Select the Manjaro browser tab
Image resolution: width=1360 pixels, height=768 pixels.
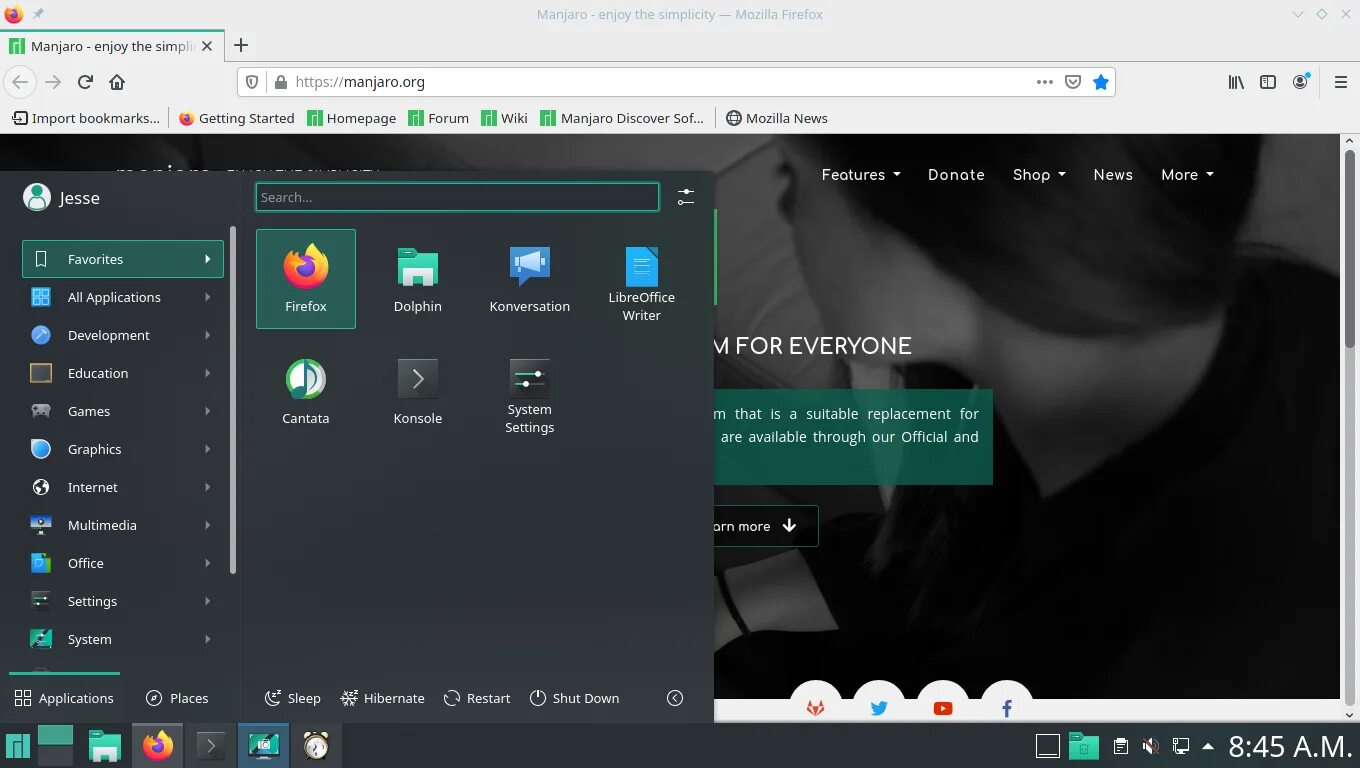[112, 46]
